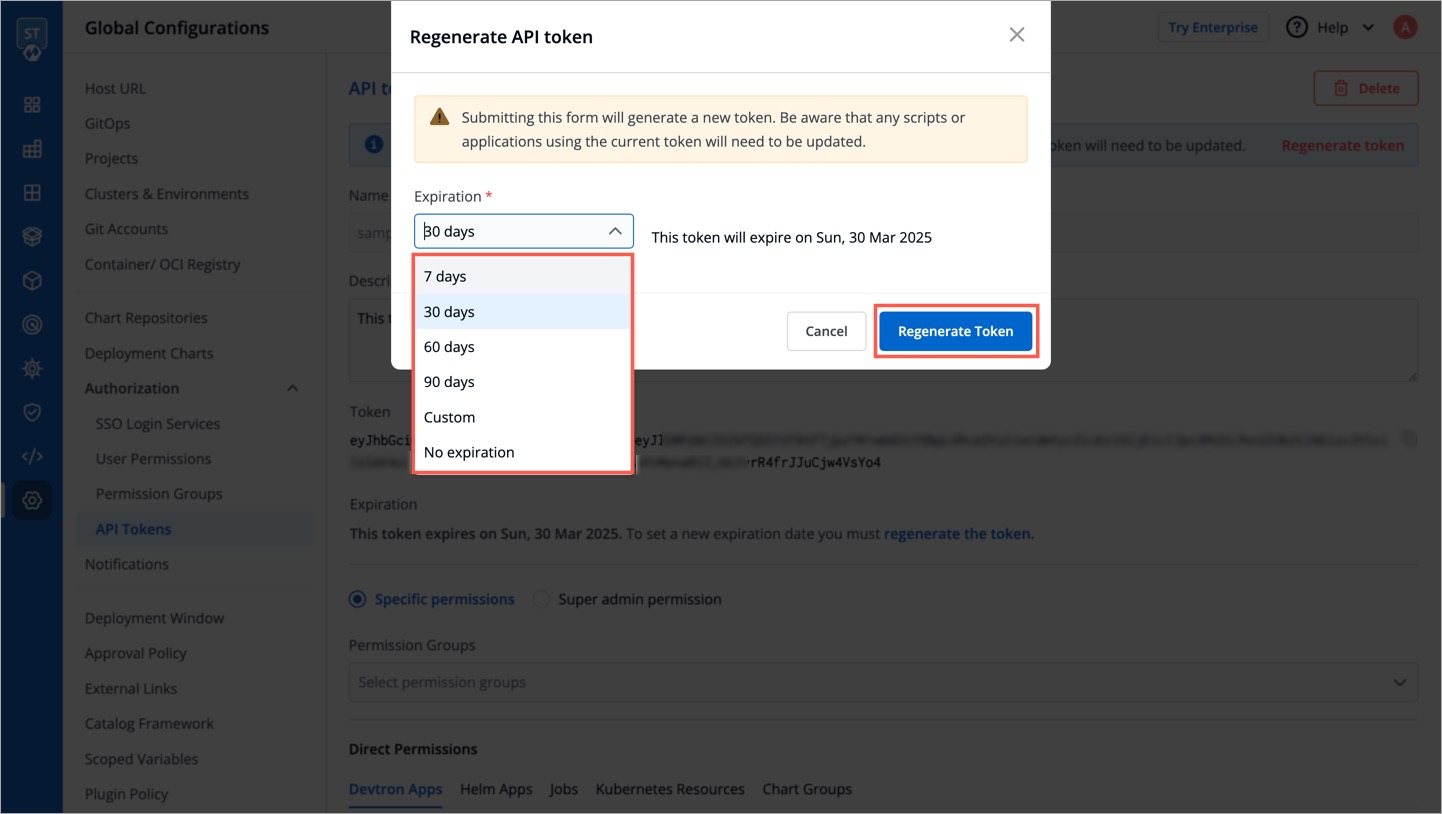Switch to the Helm Apps tab
1442x814 pixels.
tap(496, 789)
